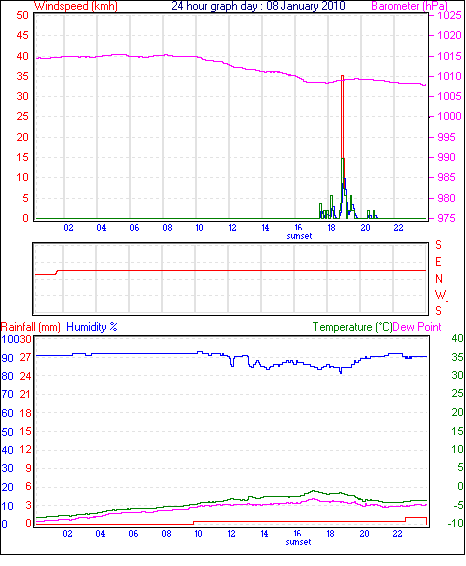The width and height of the screenshot is (466, 566).
Task: Click the 24 hour graph day title
Action: [x=258, y=6]
